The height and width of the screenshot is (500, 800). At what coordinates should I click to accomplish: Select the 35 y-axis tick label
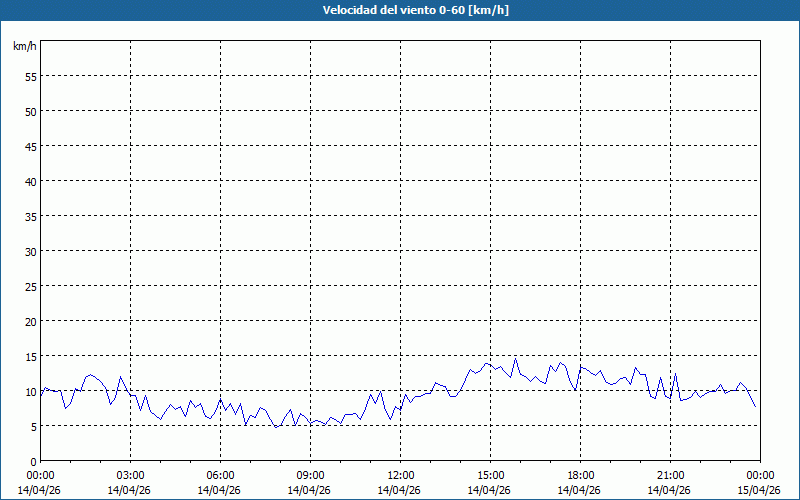point(30,216)
